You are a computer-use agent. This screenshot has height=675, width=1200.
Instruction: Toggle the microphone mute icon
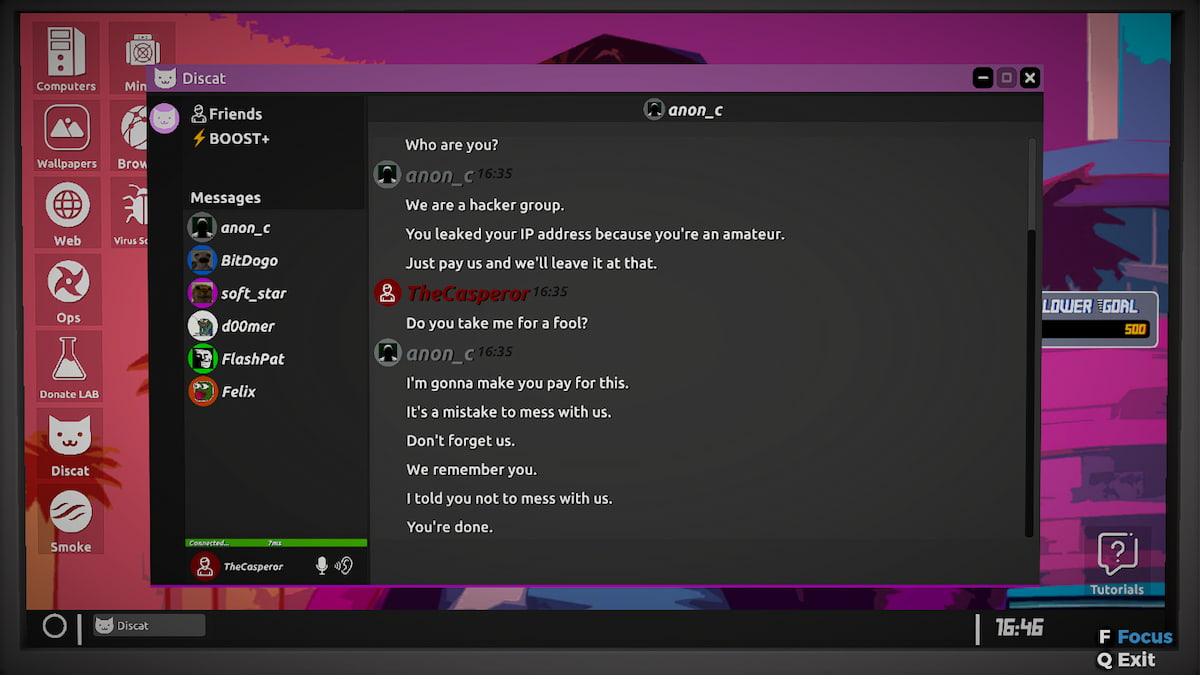coord(322,566)
